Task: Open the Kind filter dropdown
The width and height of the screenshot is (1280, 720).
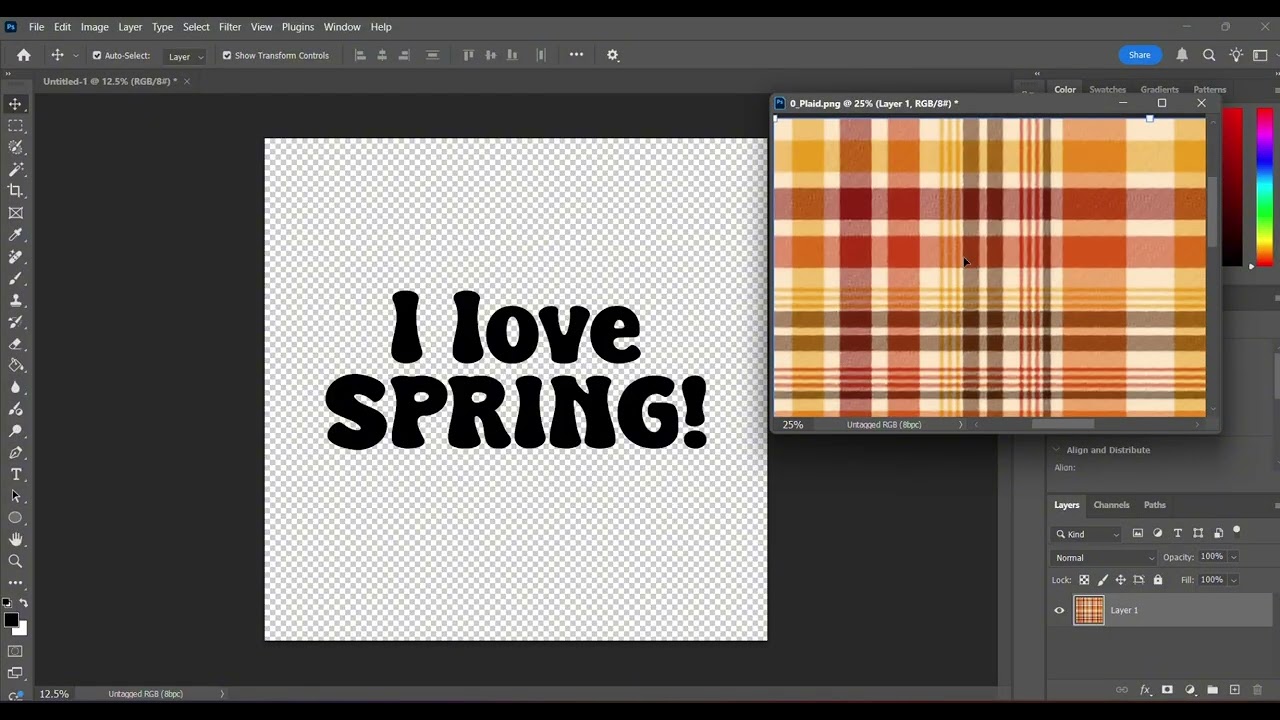Action: tap(1087, 534)
